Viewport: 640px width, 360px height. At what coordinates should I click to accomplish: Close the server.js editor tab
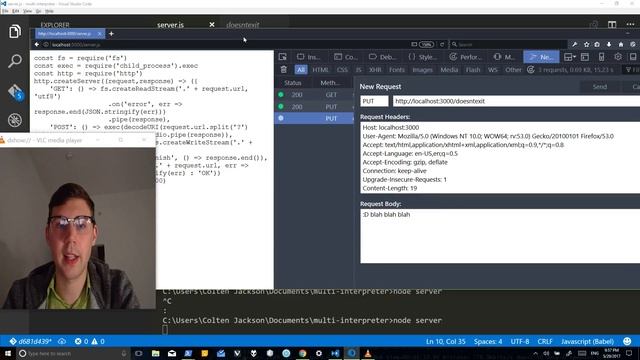click(212, 24)
